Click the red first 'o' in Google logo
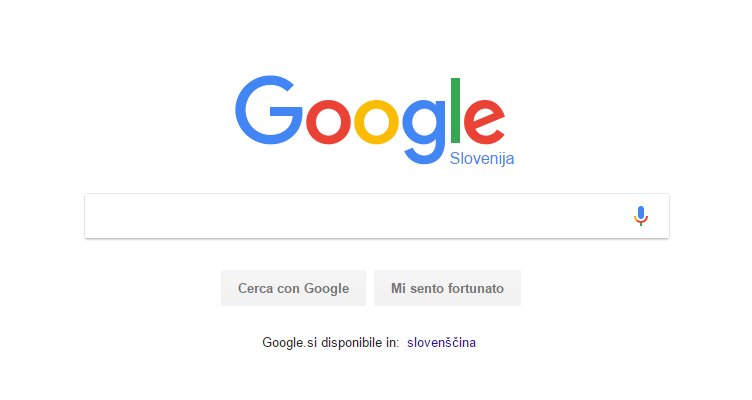 coord(329,122)
